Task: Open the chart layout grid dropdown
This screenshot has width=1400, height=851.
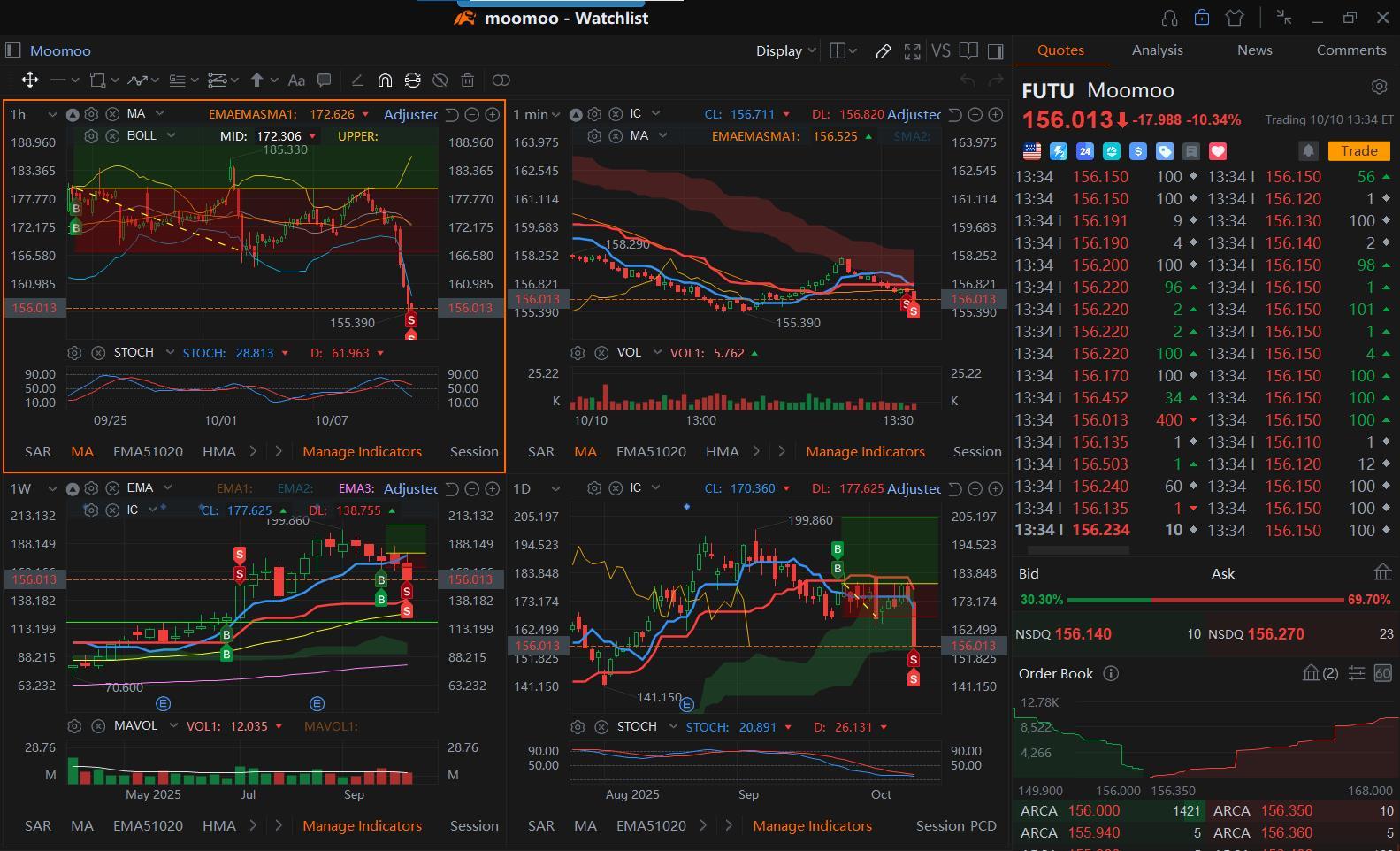Action: [x=843, y=51]
